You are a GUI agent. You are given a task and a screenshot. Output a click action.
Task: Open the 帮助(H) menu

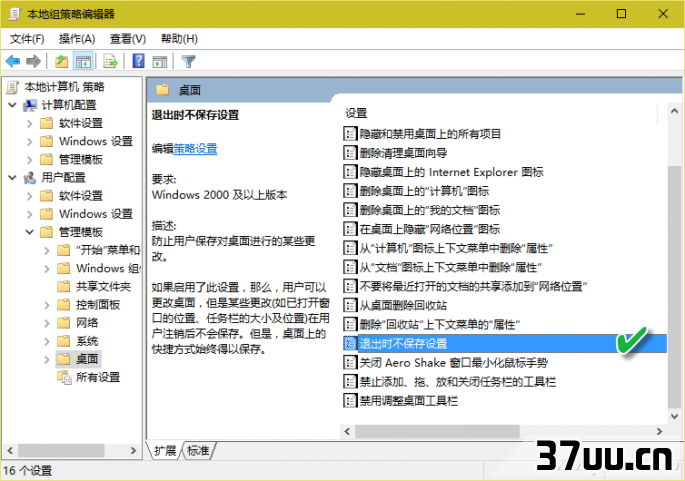click(179, 39)
